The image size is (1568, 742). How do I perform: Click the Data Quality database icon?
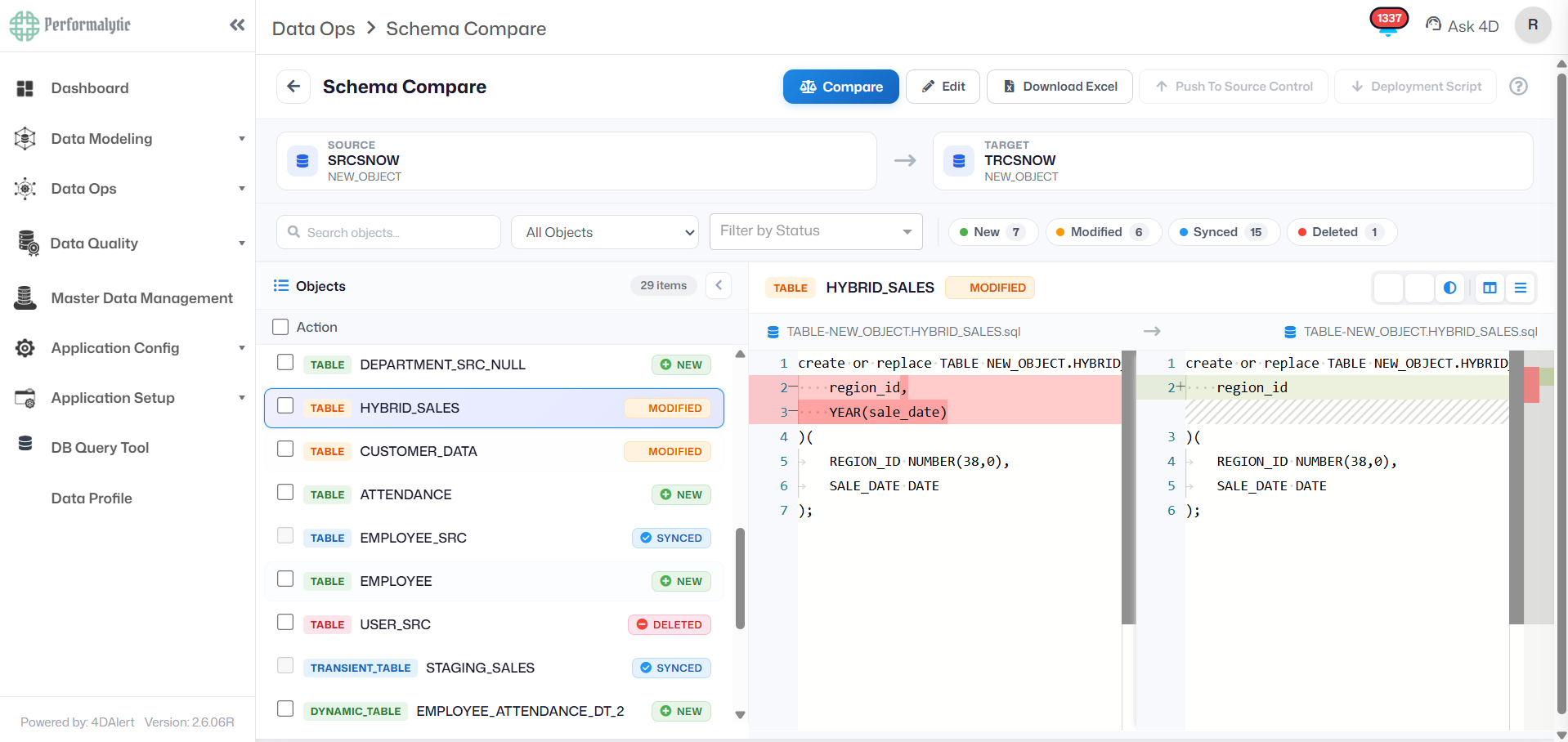tap(28, 243)
